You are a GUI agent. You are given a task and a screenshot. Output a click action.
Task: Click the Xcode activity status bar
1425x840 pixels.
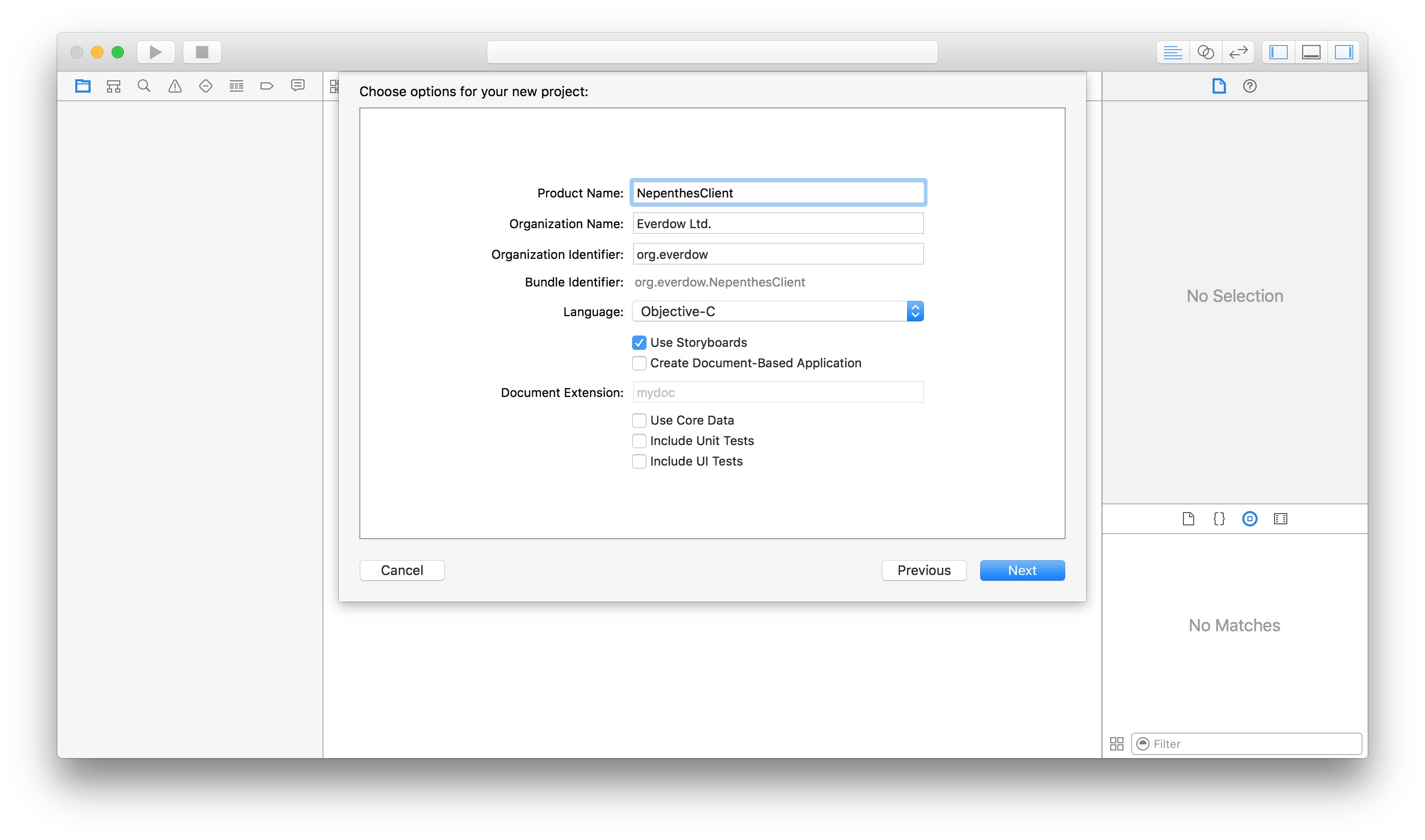coord(712,52)
